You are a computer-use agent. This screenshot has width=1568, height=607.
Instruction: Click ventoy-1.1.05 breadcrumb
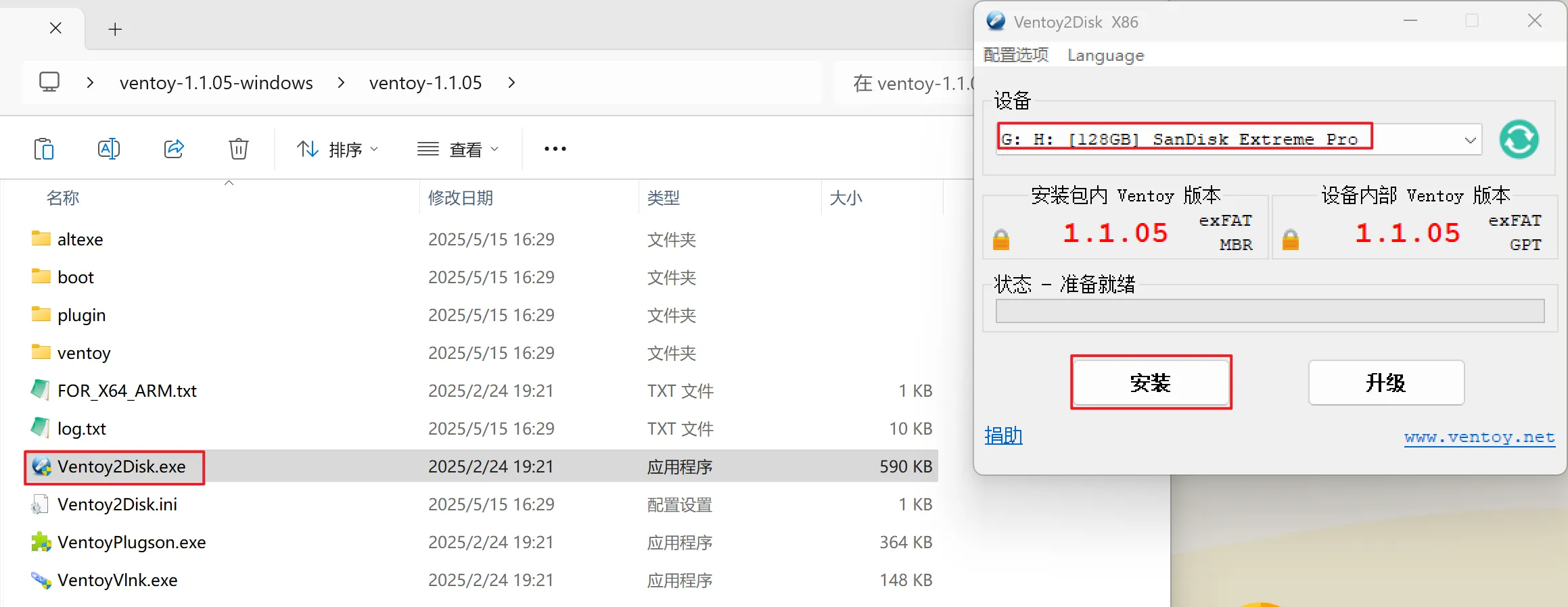click(425, 82)
